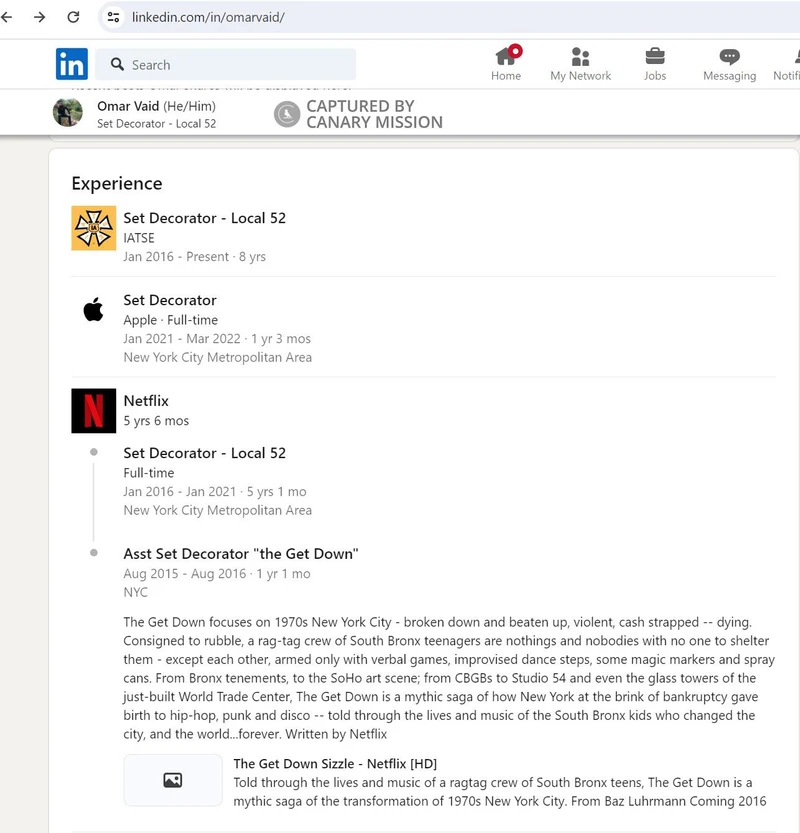Click the browser back arrow
800x833 pixels.
6,17
